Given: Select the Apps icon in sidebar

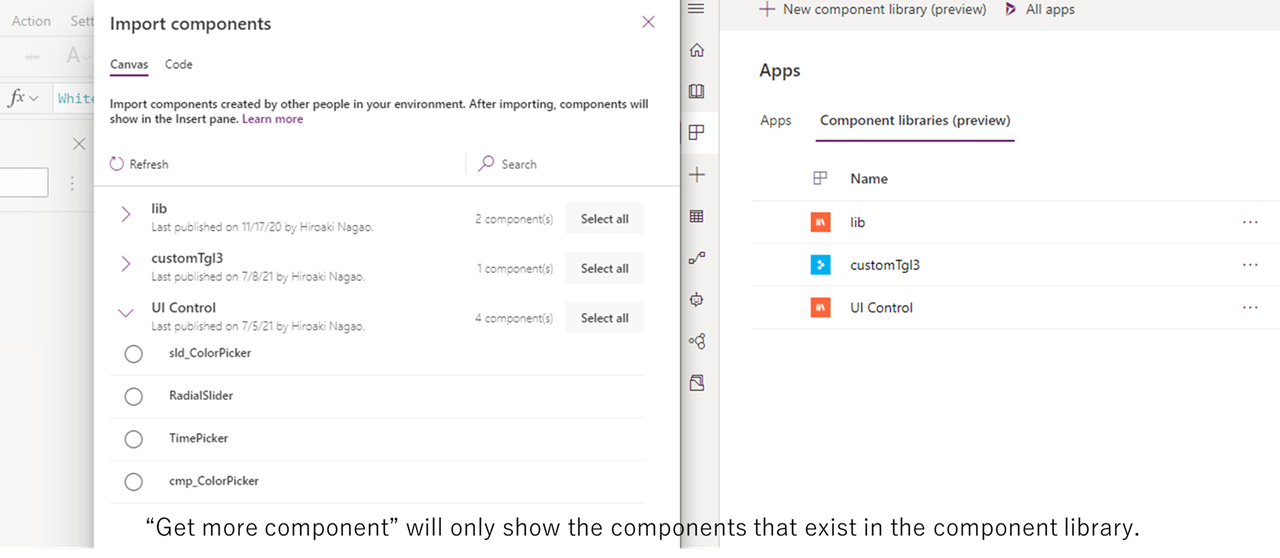Looking at the screenshot, I should [697, 132].
